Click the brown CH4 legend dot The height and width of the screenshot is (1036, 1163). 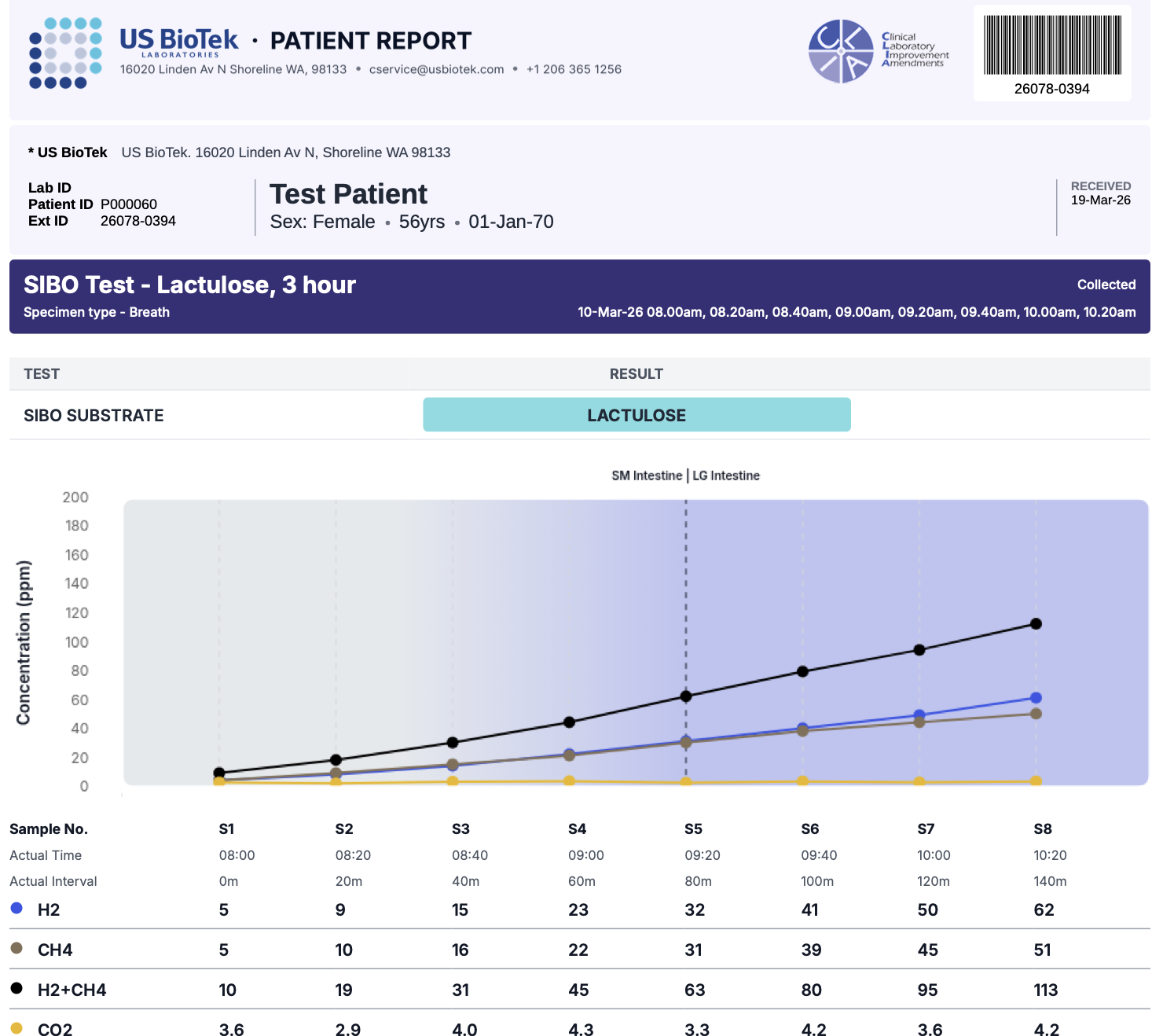(x=17, y=948)
